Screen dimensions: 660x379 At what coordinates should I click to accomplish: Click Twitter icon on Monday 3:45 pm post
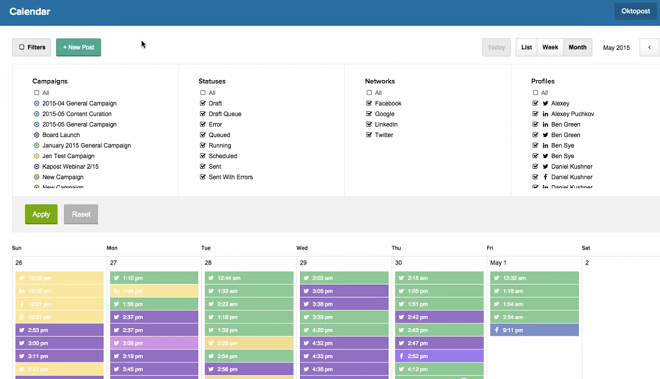click(117, 369)
